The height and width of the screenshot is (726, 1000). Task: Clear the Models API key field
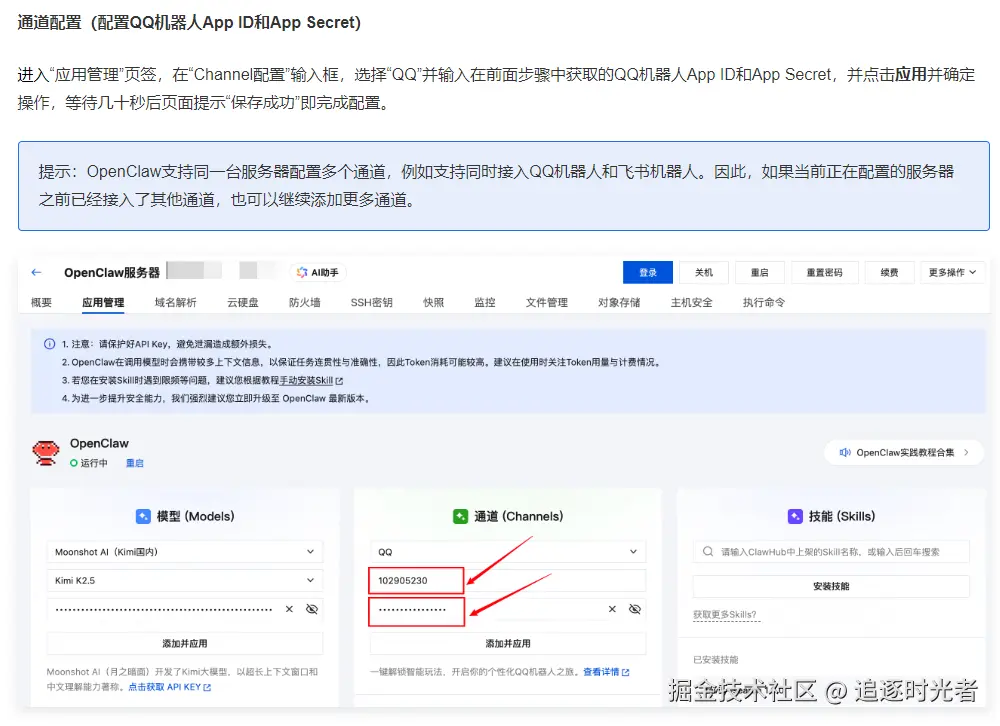tap(289, 609)
